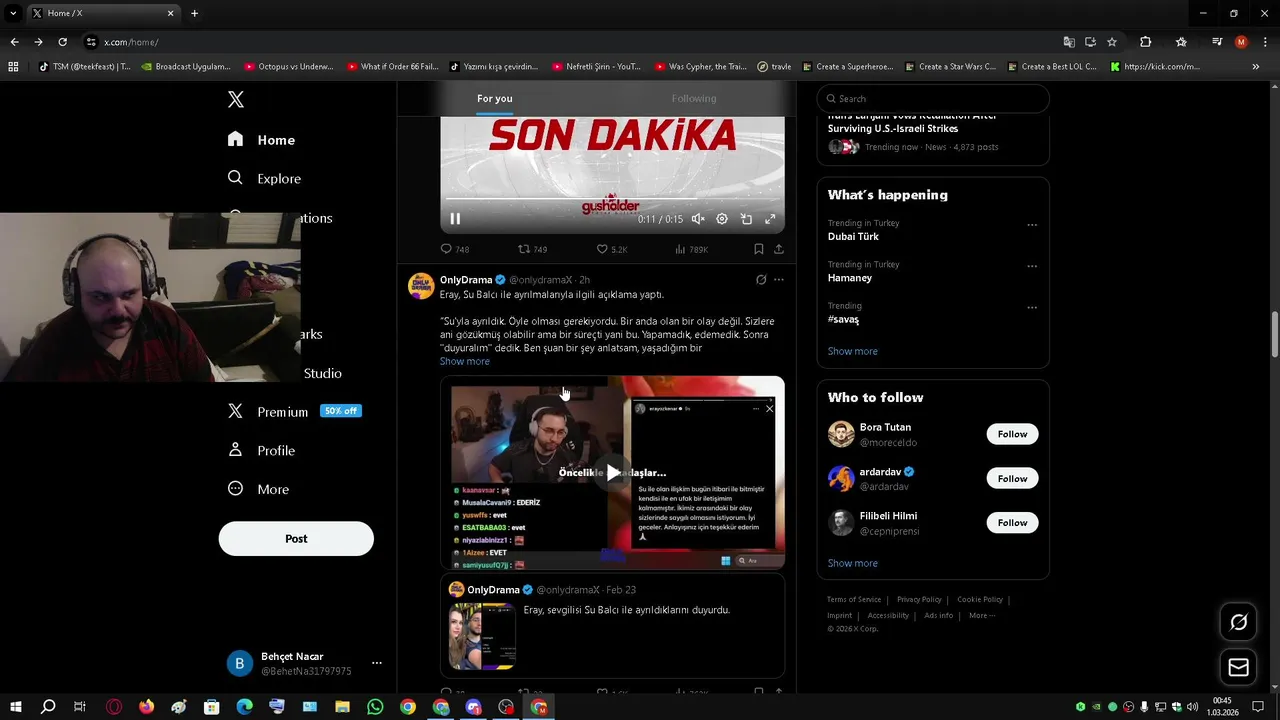
Task: Open Chrome profile avatar M
Action: [x=1241, y=42]
